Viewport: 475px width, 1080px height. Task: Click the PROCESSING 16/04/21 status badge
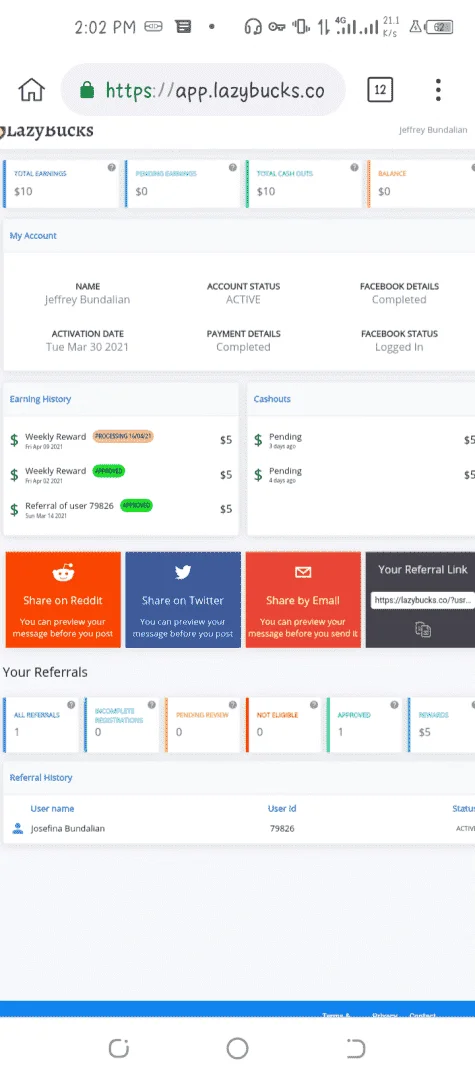pyautogui.click(x=123, y=437)
